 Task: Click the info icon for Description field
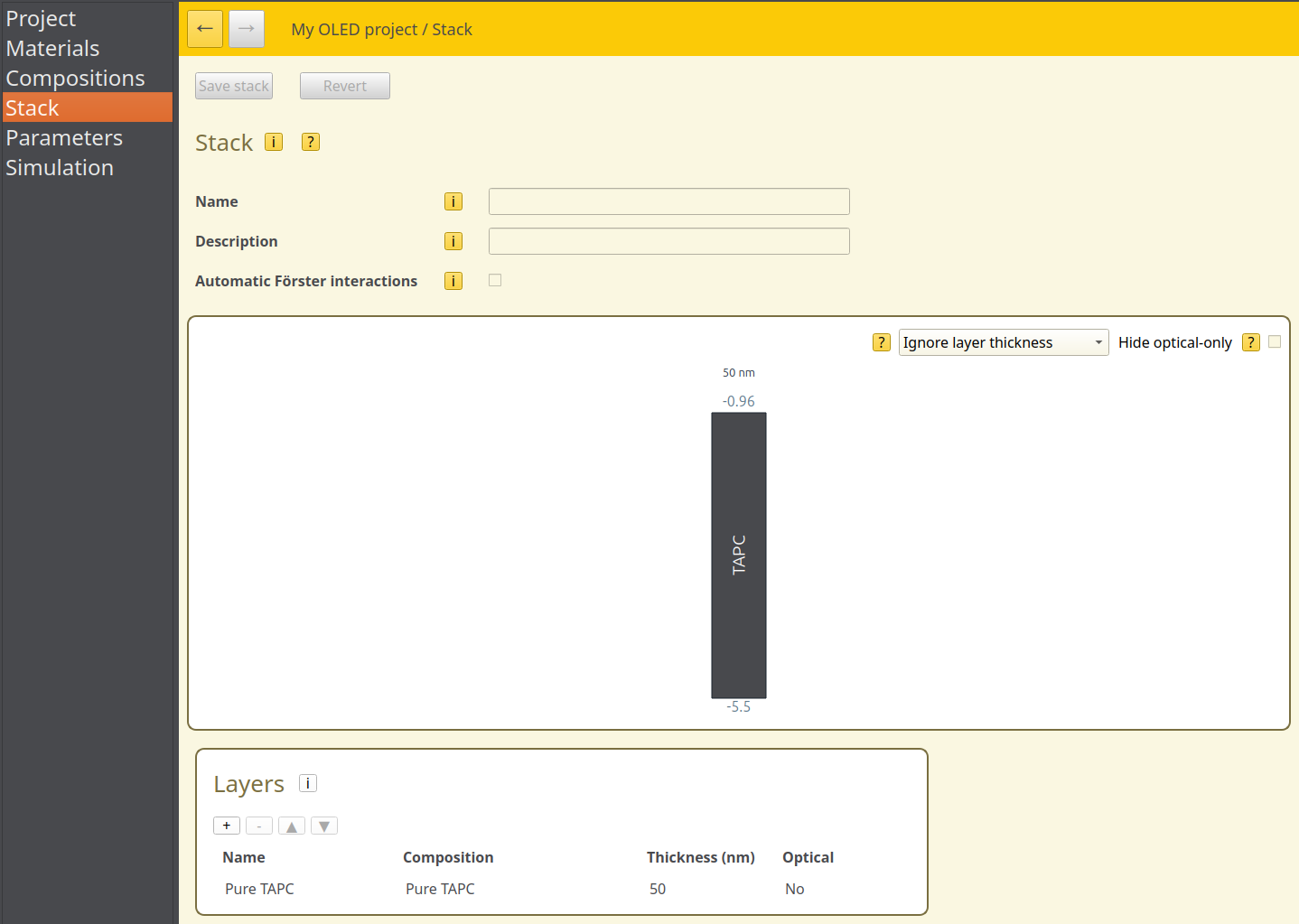point(453,241)
